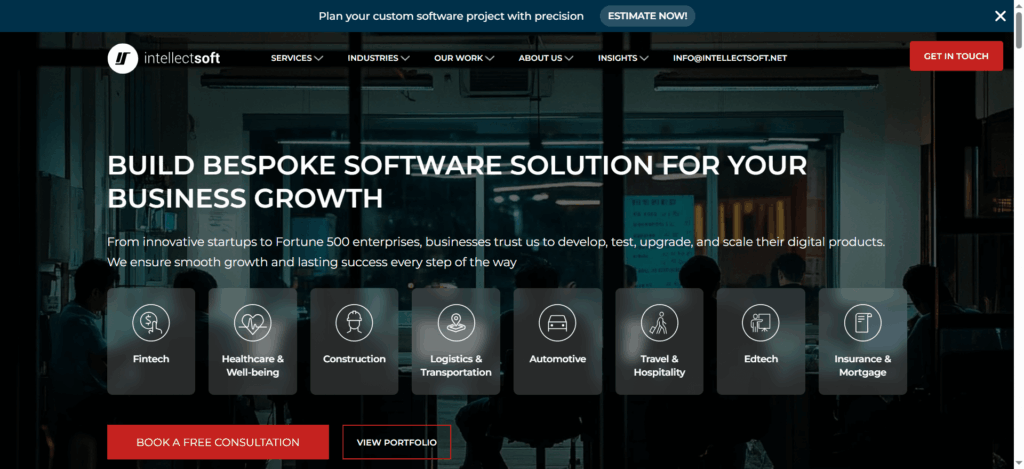Expand the Our Work chevron arrow
The height and width of the screenshot is (469, 1024).
490,58
